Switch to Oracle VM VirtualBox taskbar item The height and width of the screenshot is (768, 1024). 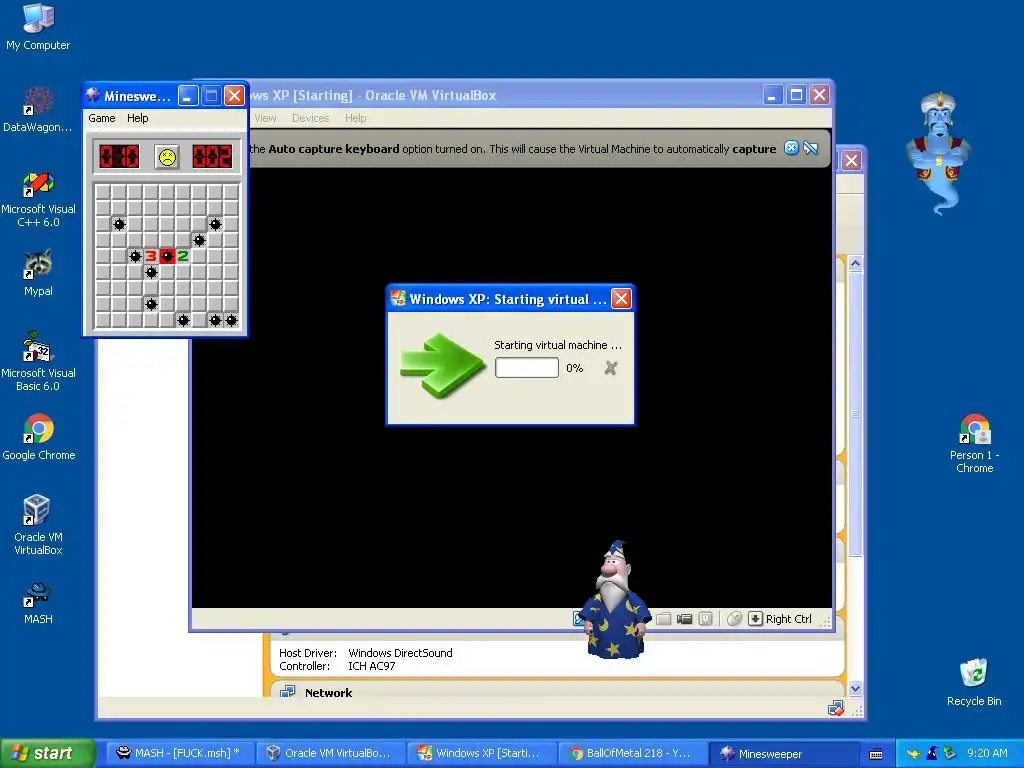tap(330, 753)
